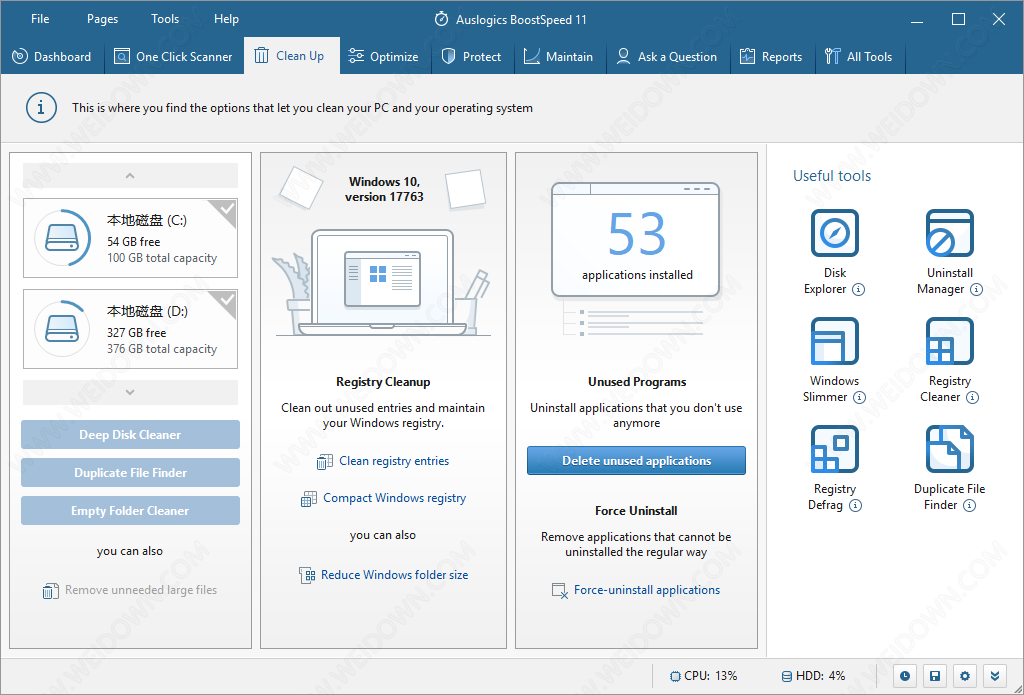
Task: Open settings gear in status bar
Action: [x=965, y=676]
